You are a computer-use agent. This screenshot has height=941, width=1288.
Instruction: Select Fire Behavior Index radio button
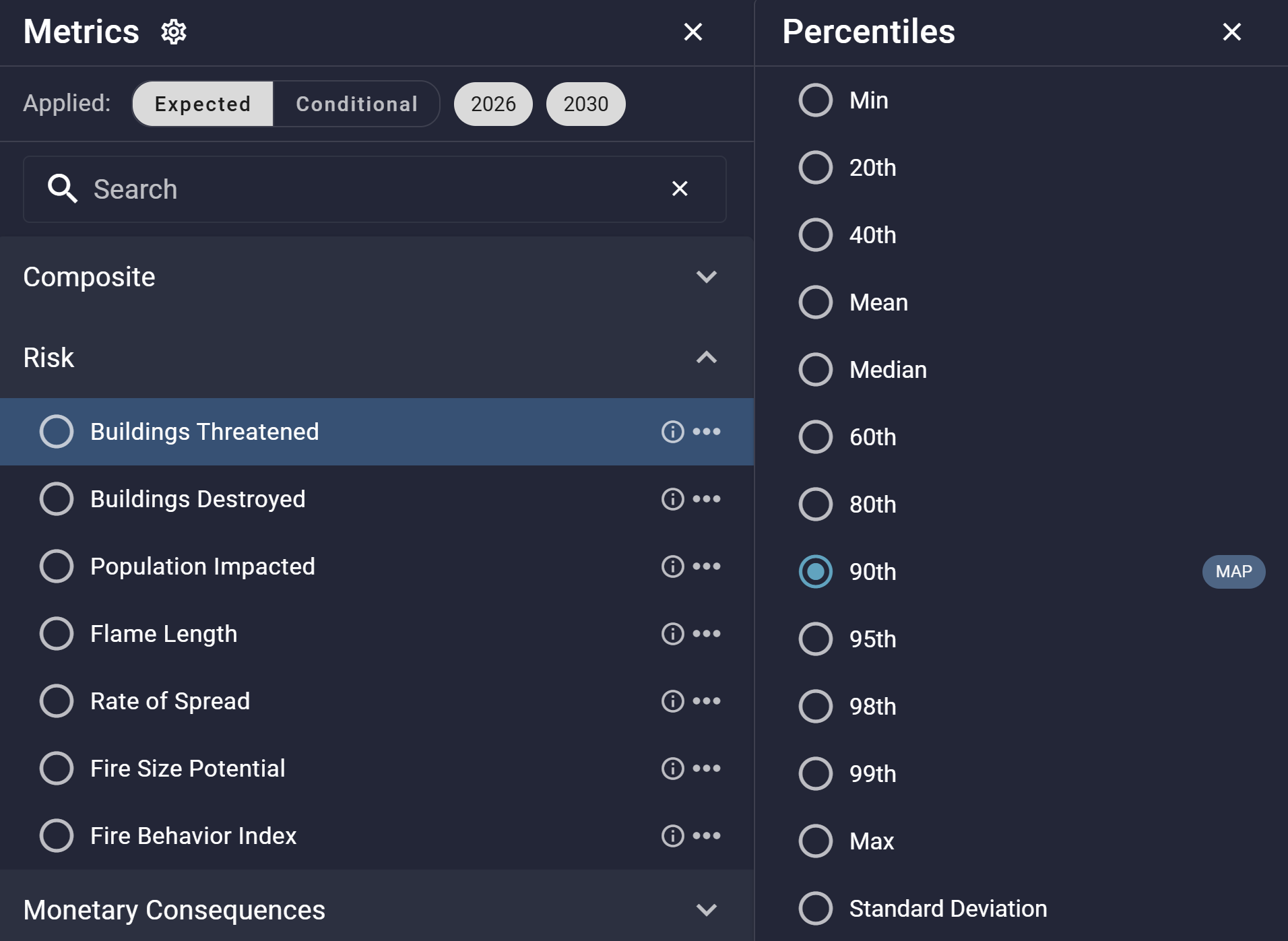point(57,836)
